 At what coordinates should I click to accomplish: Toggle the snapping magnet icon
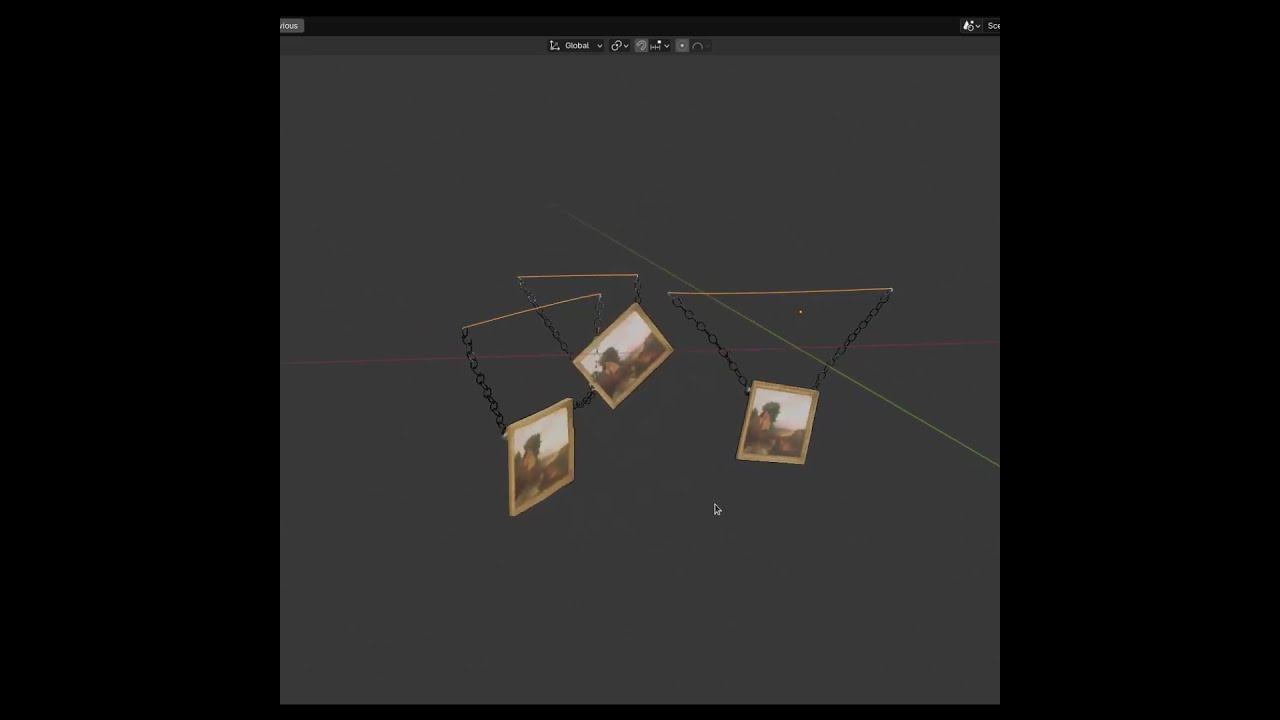(641, 46)
